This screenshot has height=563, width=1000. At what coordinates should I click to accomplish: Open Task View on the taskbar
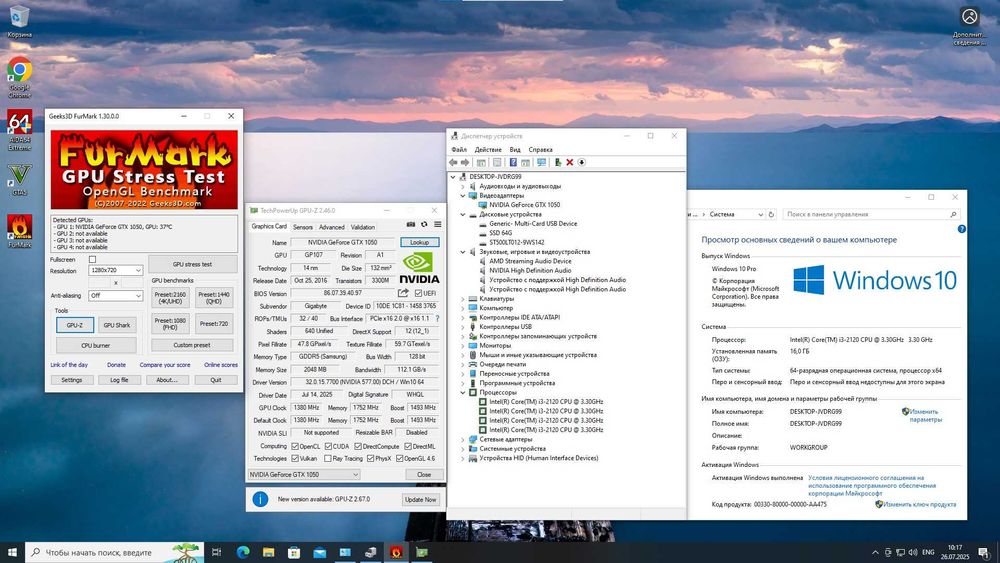point(216,552)
